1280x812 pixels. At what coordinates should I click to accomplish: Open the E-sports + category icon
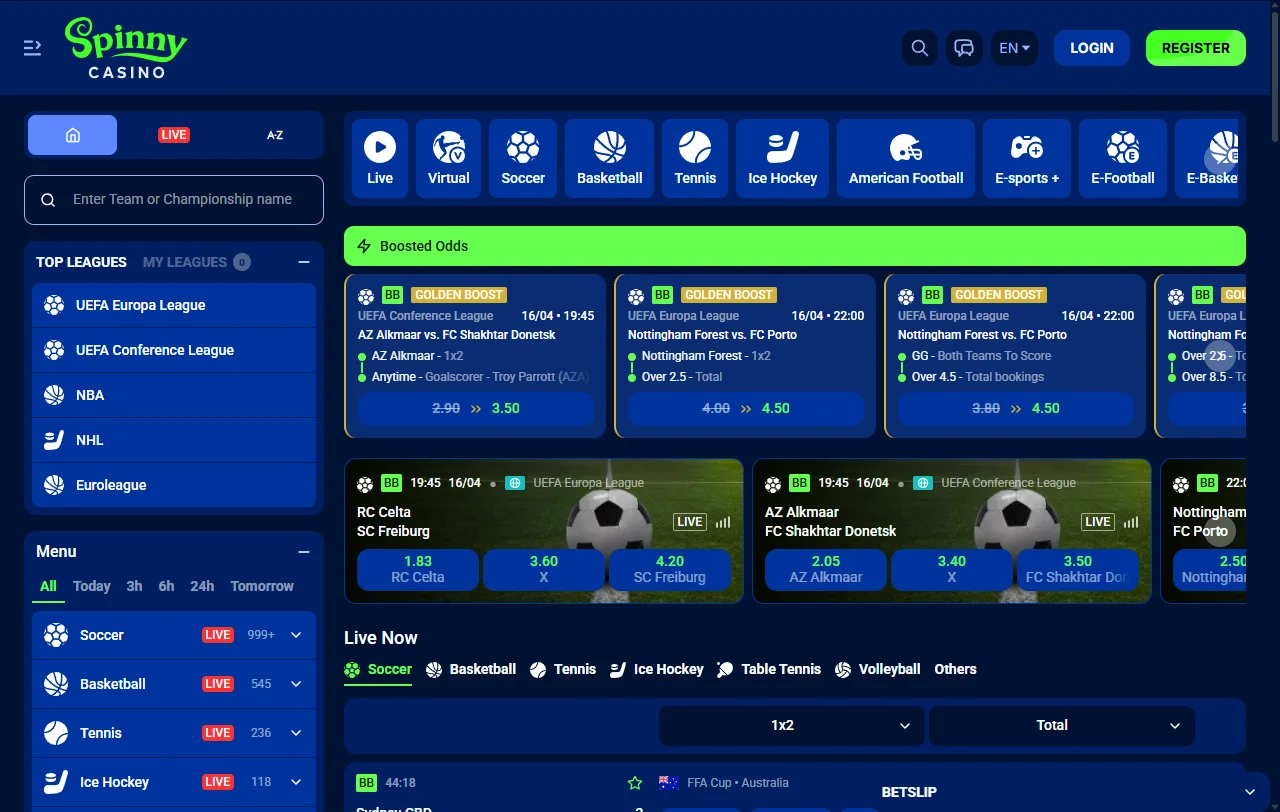point(1027,159)
